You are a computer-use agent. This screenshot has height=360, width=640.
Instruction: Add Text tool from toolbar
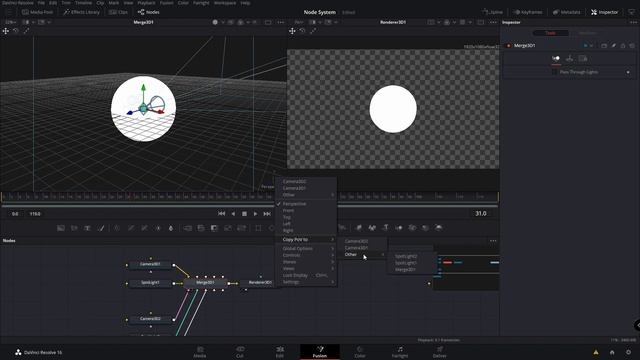click(87, 228)
